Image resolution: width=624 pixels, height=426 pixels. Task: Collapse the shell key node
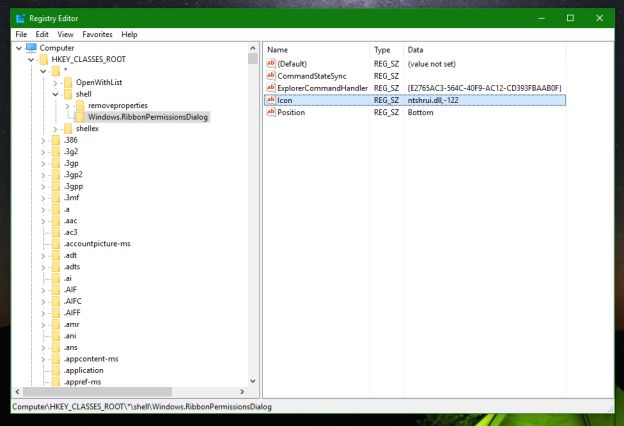coord(55,94)
